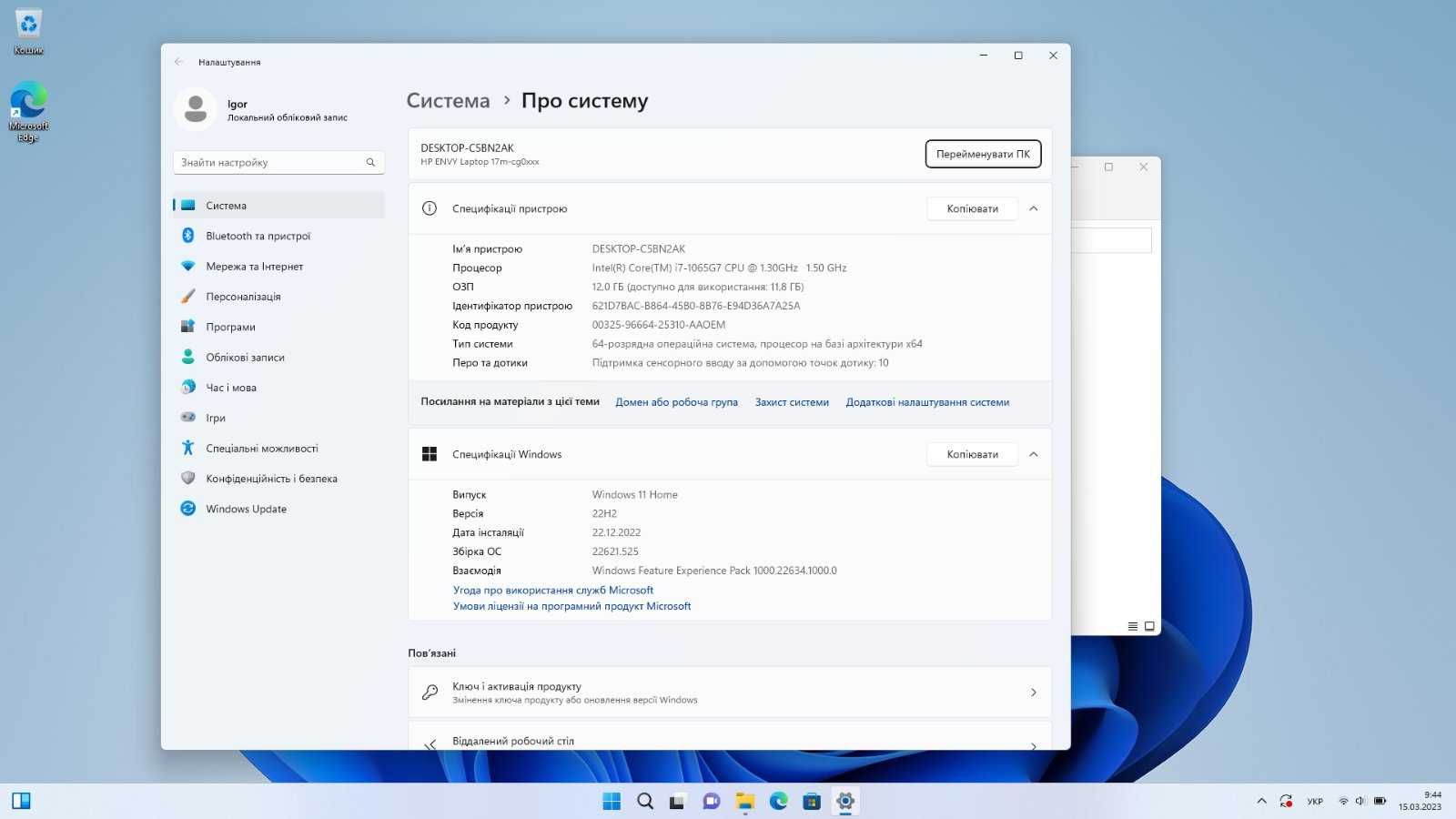The height and width of the screenshot is (819, 1456).
Task: Open the Start menu on taskbar
Action: pos(612,801)
